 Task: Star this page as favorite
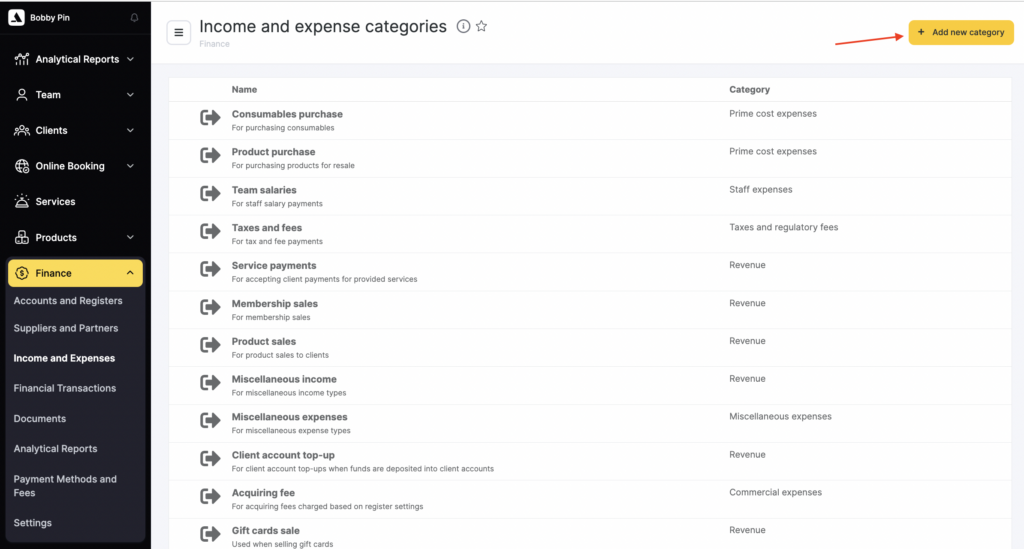[x=481, y=27]
